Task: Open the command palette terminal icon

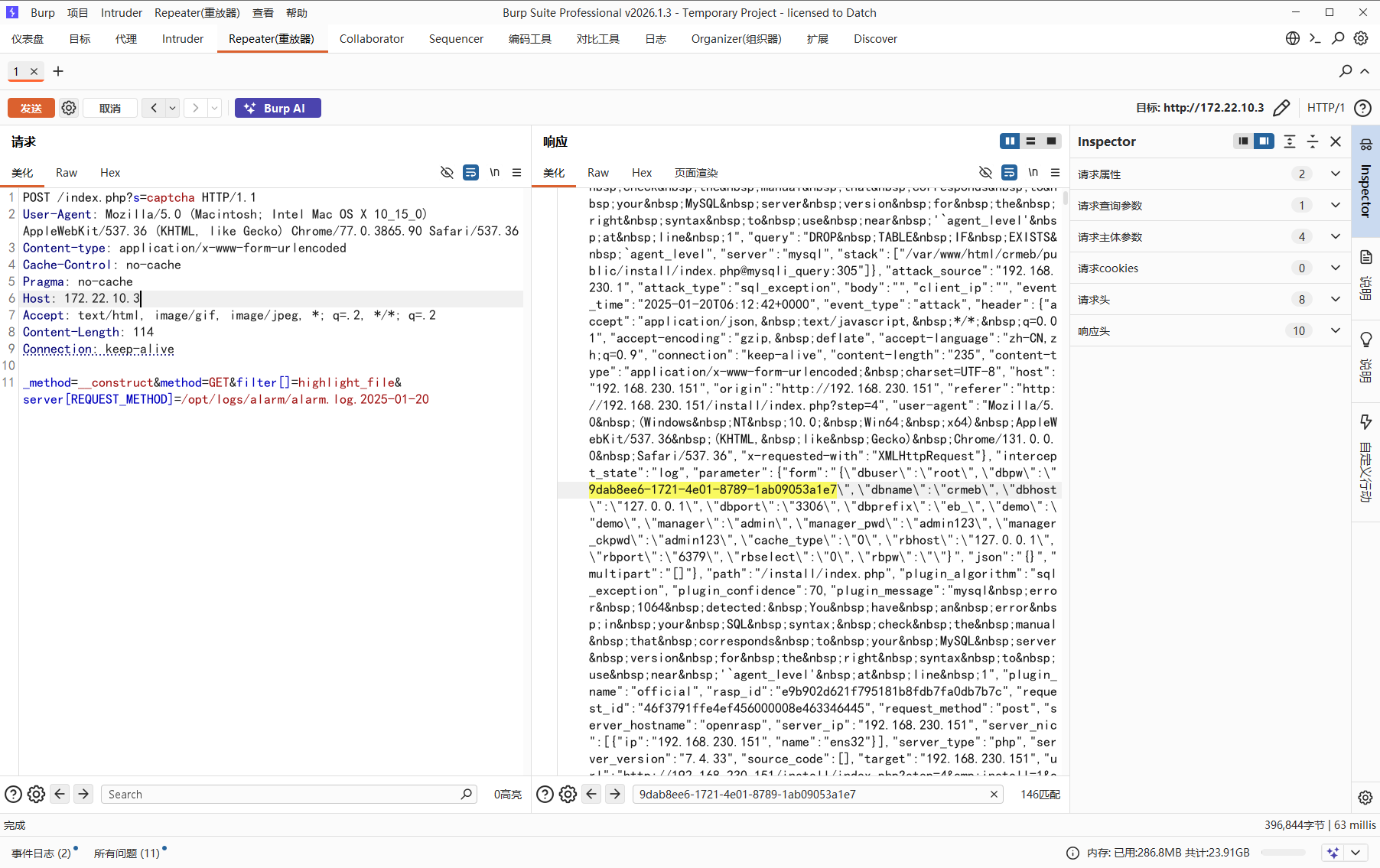Action: tap(1315, 38)
